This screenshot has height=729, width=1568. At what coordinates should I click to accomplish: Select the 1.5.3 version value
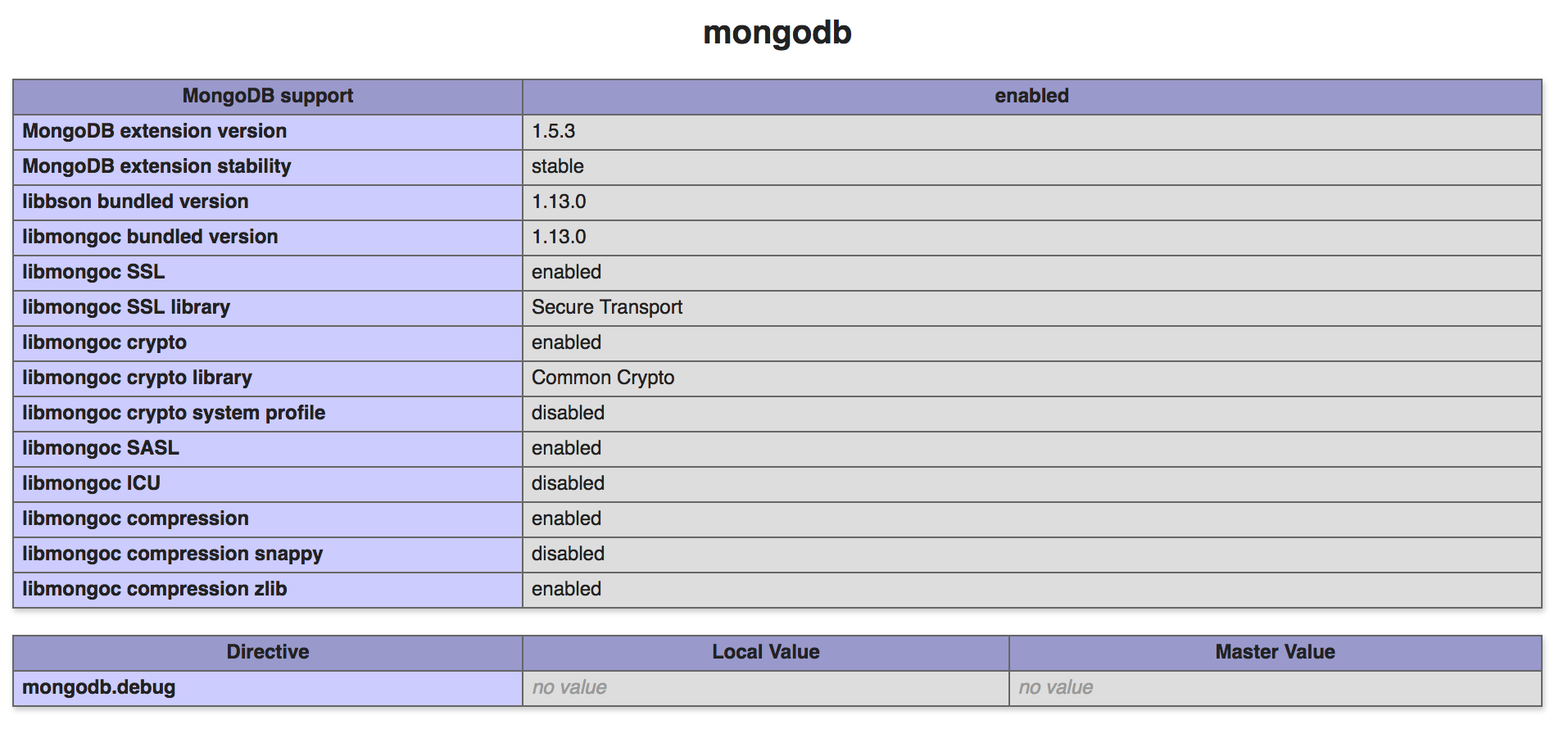tap(553, 131)
